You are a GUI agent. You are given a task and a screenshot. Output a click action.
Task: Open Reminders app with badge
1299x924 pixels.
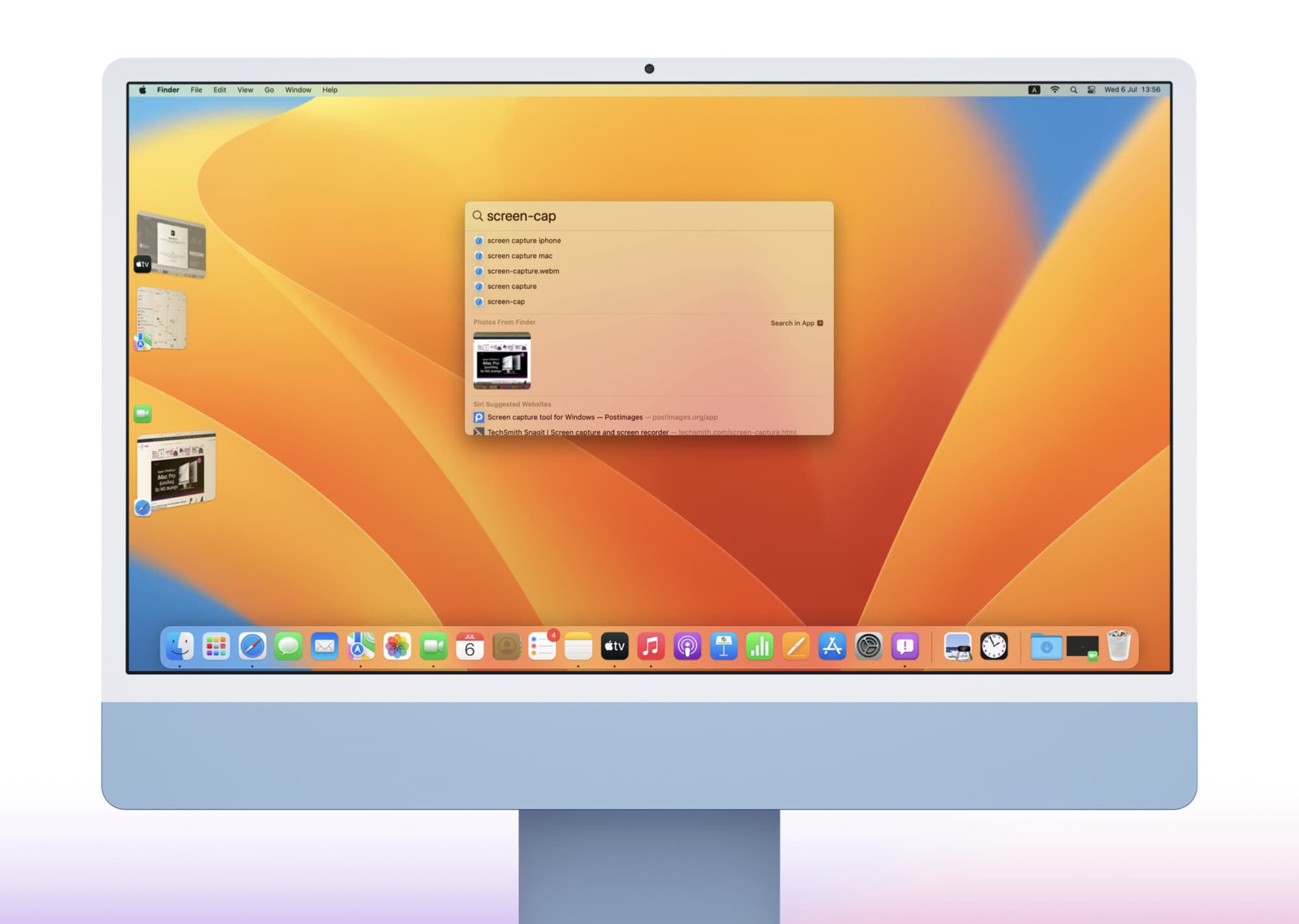tap(542, 647)
